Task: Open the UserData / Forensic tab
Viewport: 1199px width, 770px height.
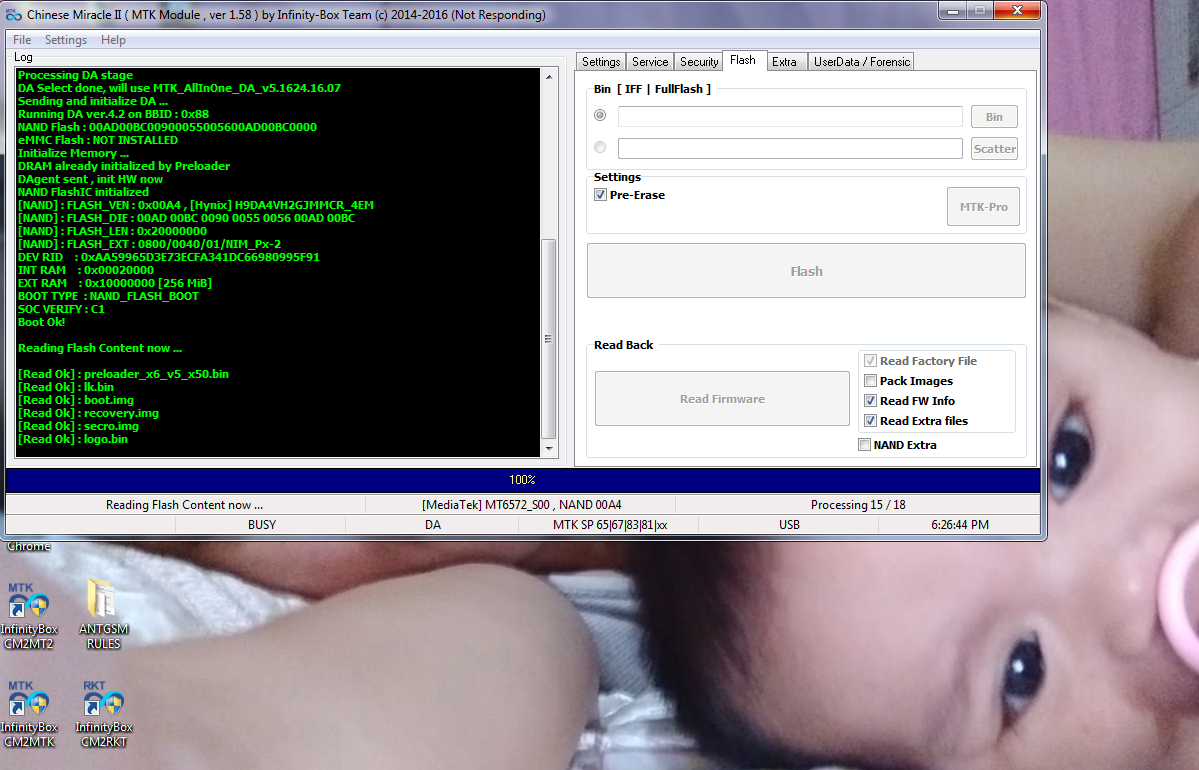Action: click(862, 62)
